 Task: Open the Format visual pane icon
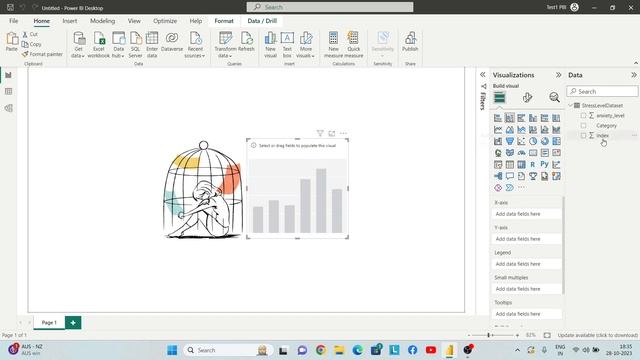(x=527, y=97)
